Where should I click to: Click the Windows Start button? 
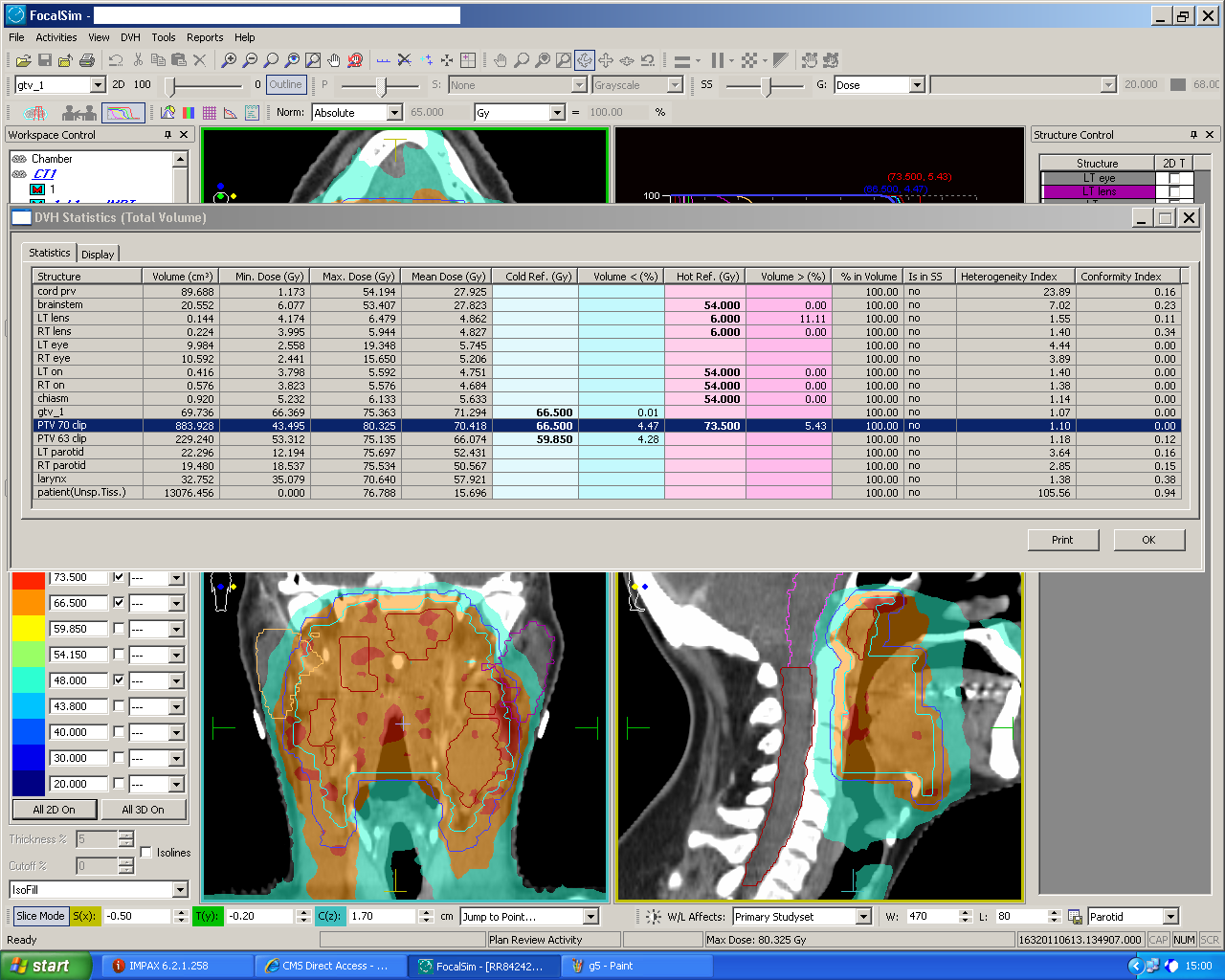click(x=46, y=966)
